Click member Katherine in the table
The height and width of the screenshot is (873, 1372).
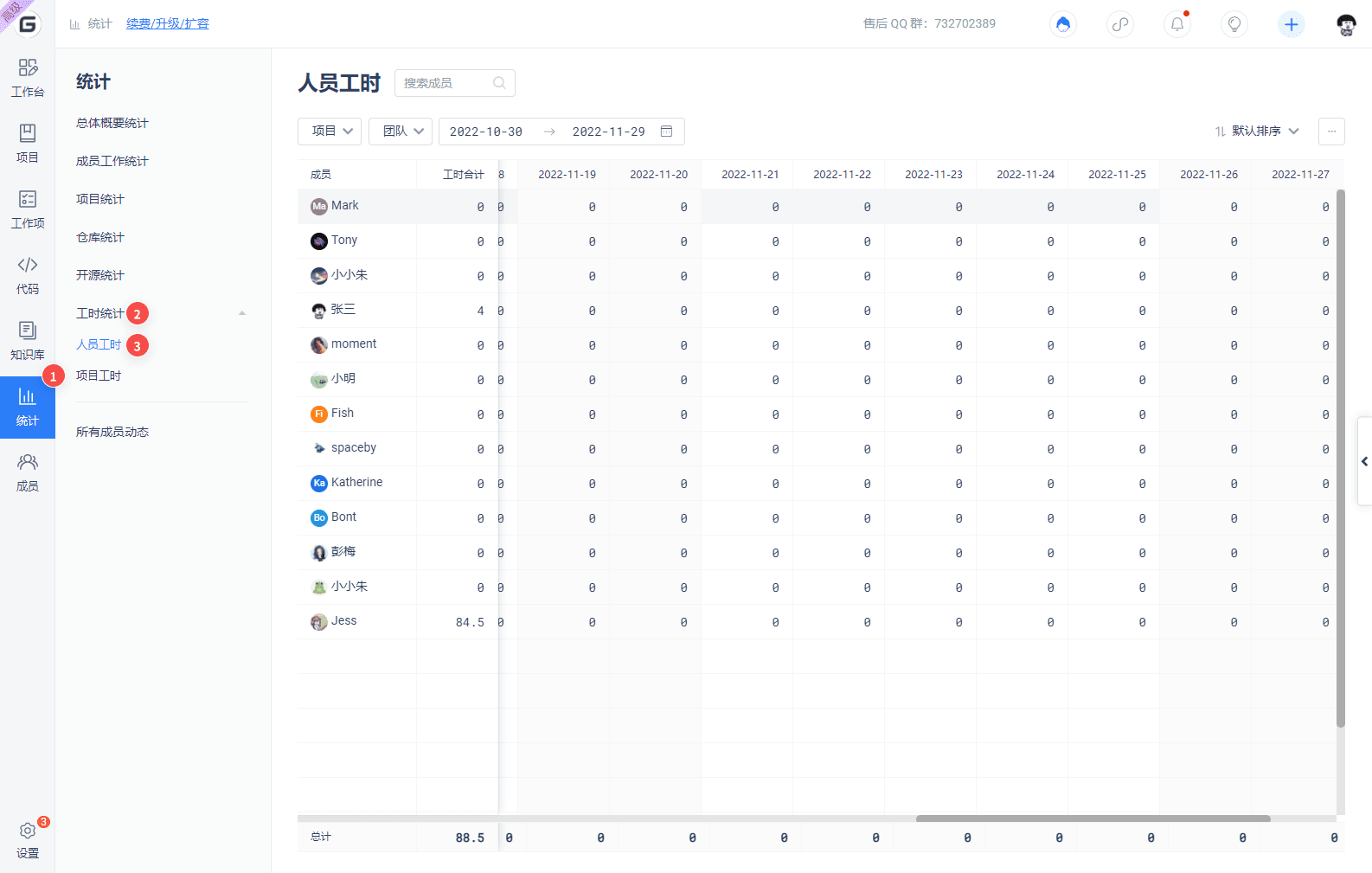click(356, 483)
